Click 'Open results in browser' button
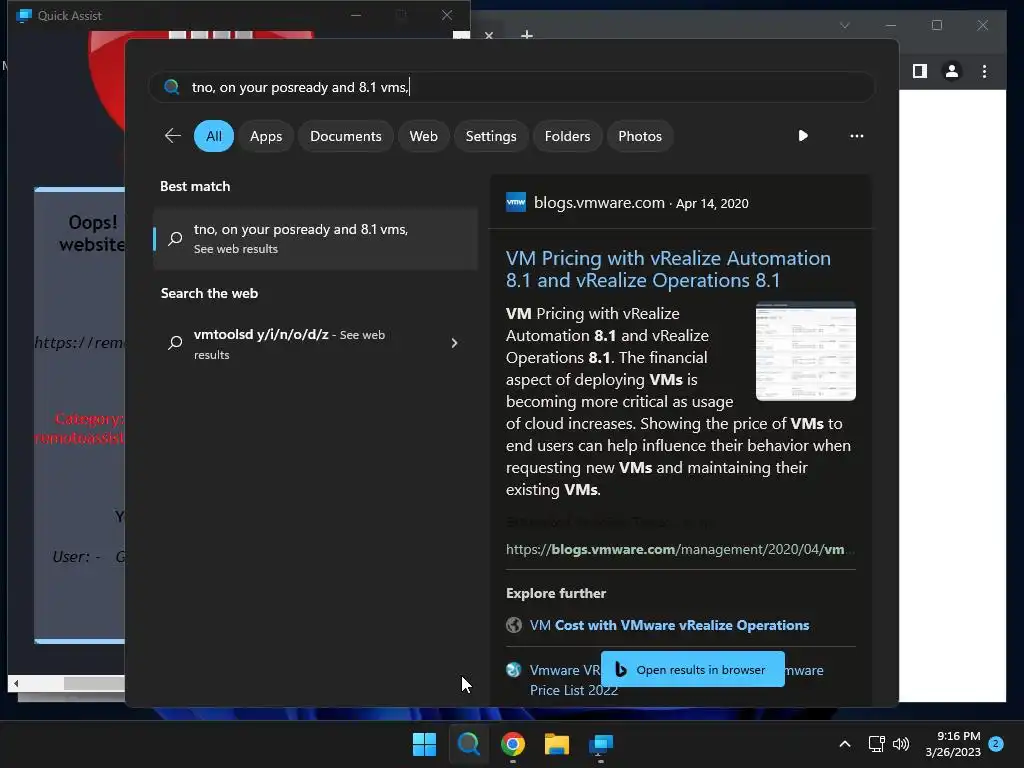The width and height of the screenshot is (1024, 768). click(693, 669)
